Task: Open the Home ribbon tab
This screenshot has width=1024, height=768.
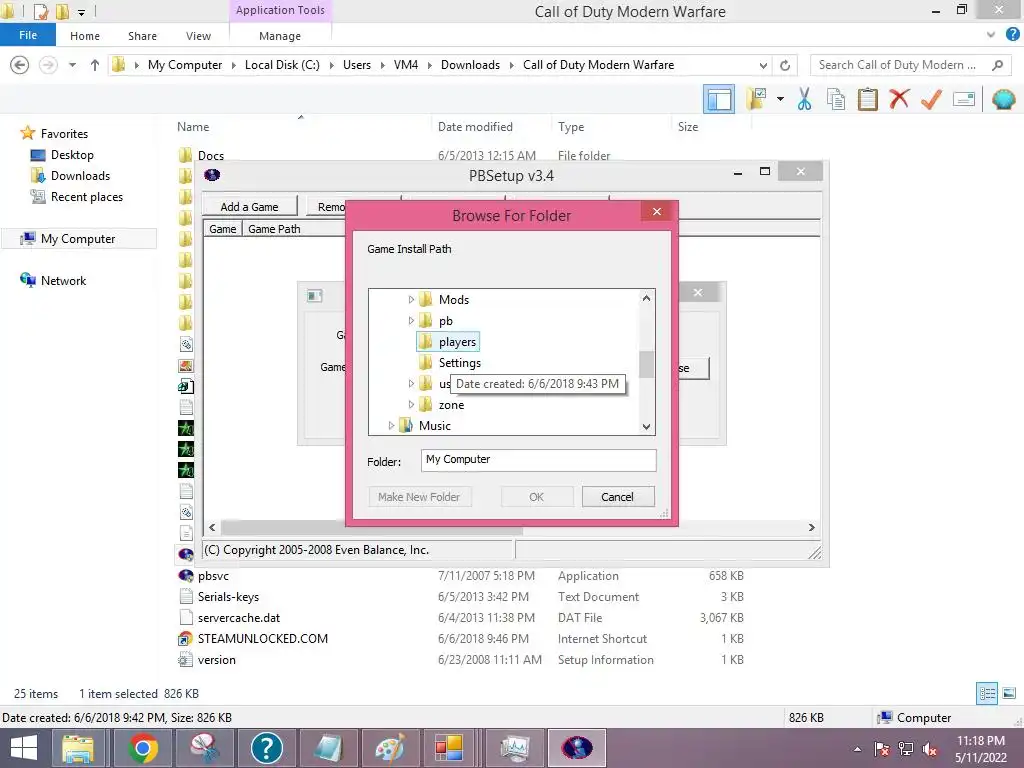Action: (x=85, y=36)
